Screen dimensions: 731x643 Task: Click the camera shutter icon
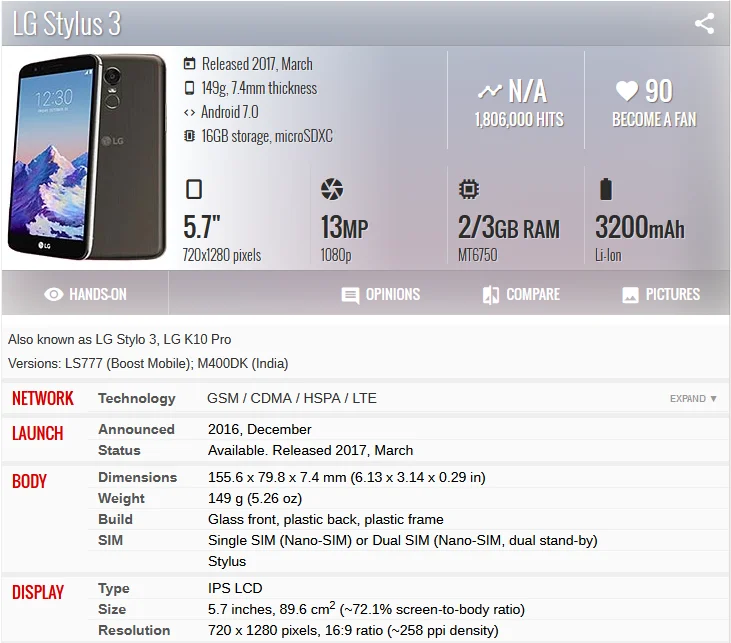[332, 189]
